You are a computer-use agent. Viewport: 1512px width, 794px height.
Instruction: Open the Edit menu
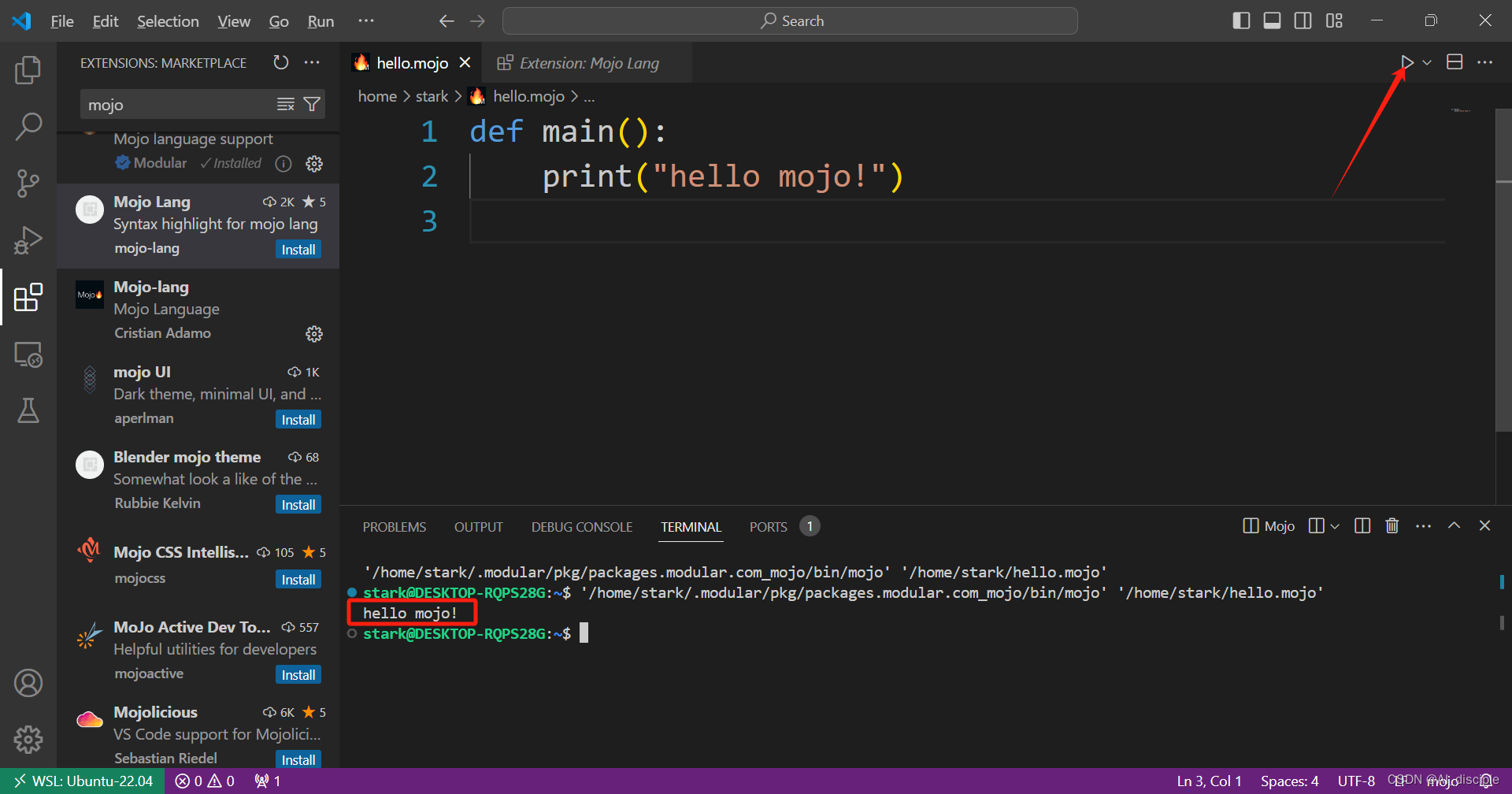106,21
